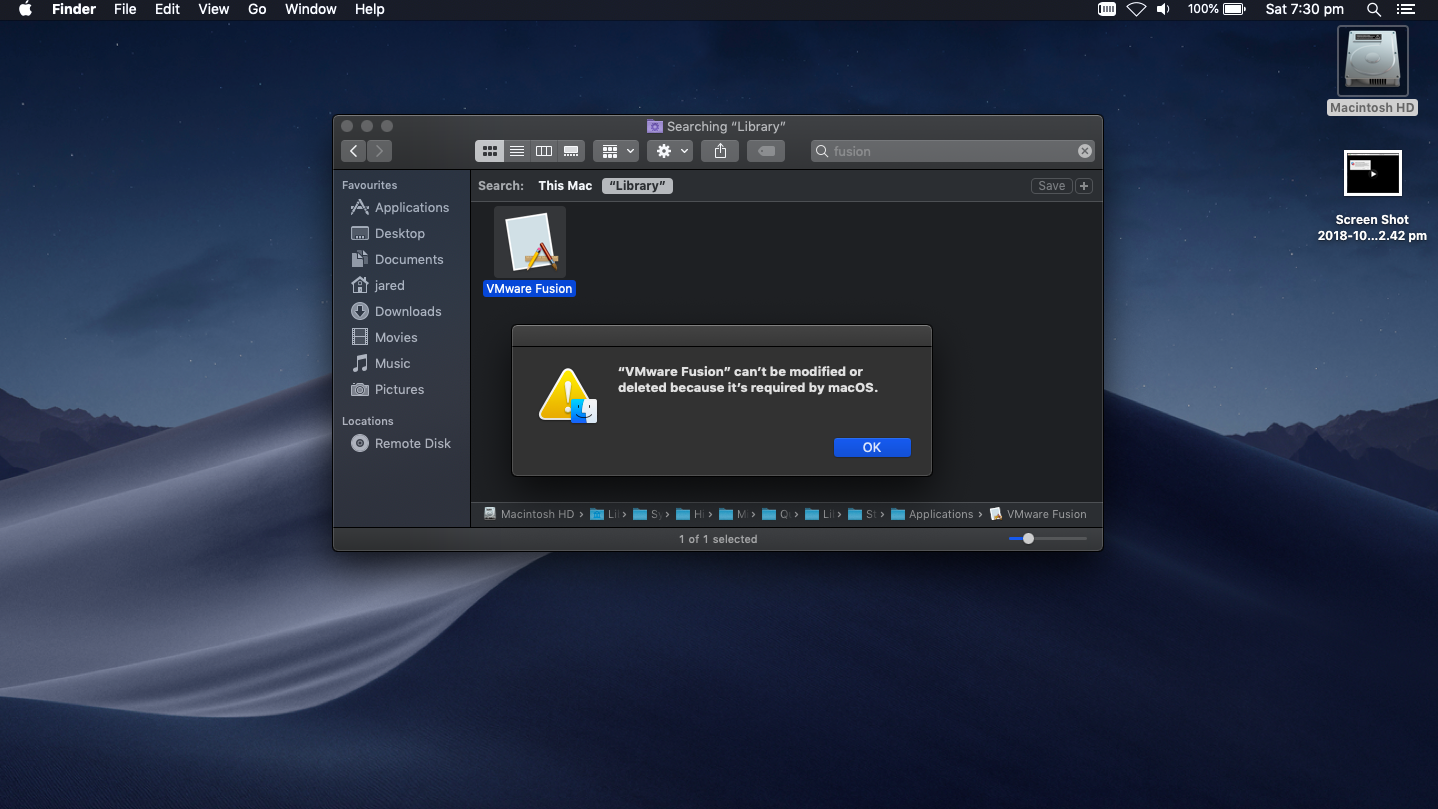
Task: Click the volume icon in menu bar
Action: pyautogui.click(x=1164, y=9)
